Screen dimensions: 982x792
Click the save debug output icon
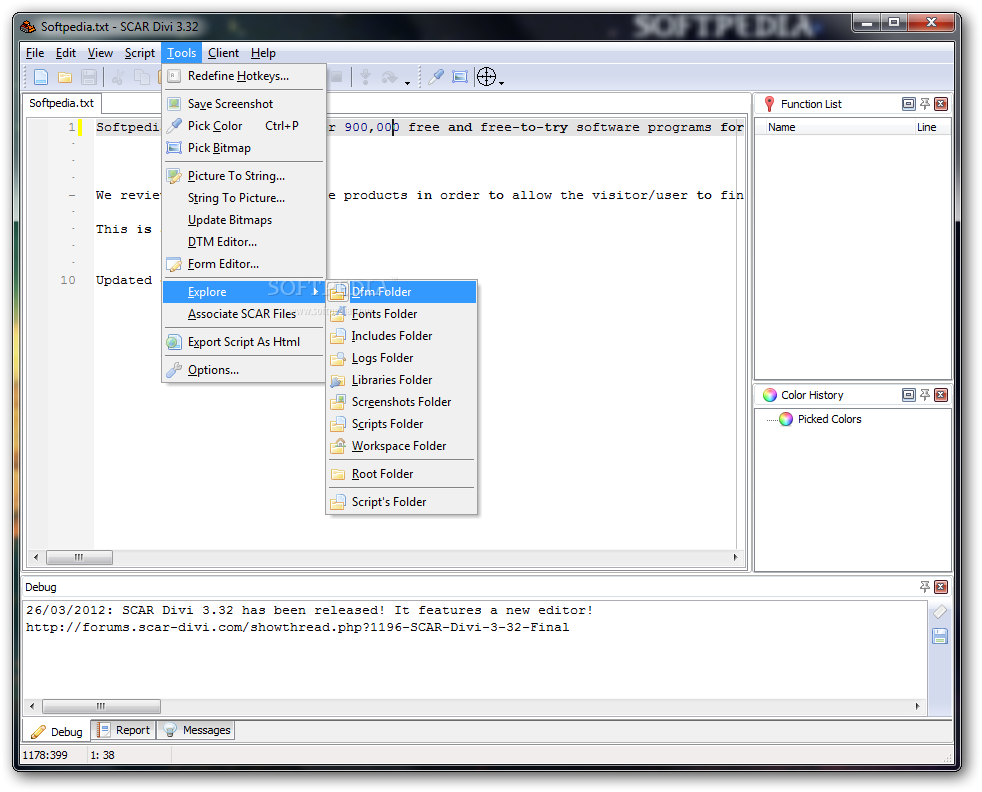[940, 636]
